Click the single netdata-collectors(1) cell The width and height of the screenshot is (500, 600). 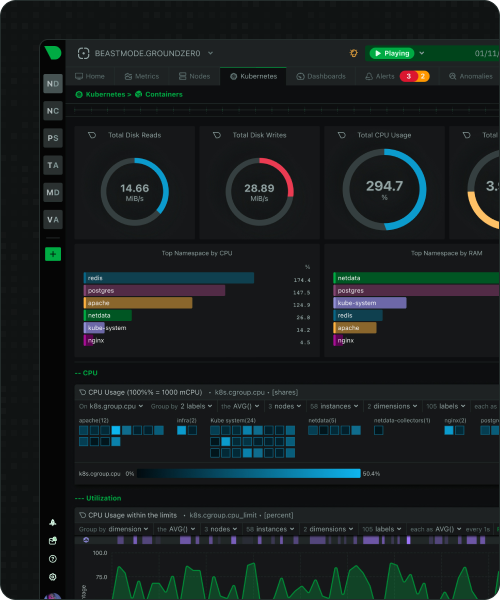pyautogui.click(x=379, y=430)
